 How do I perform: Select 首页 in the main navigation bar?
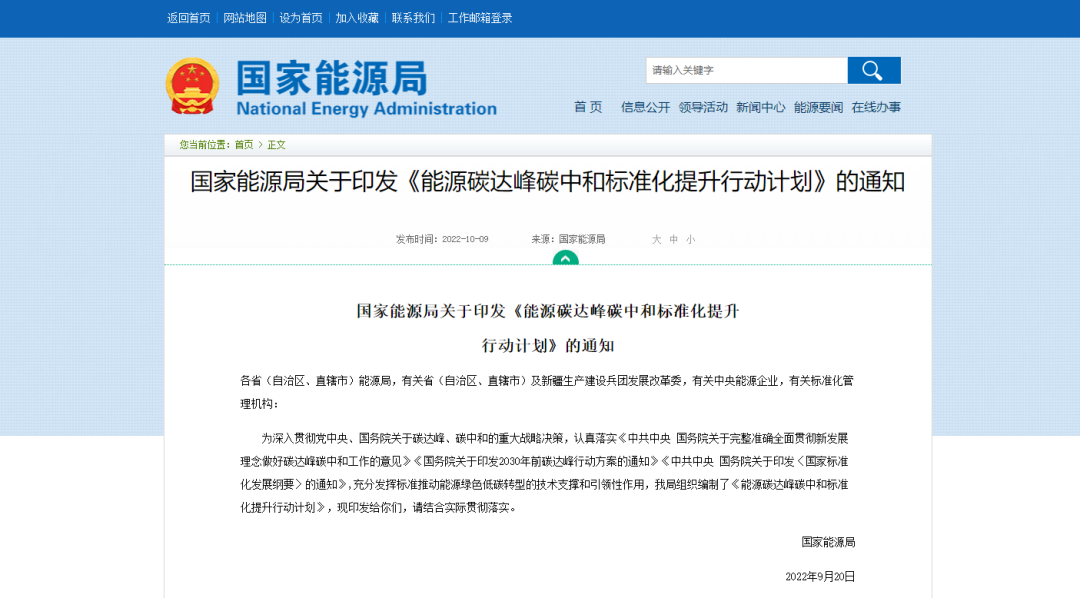(589, 107)
